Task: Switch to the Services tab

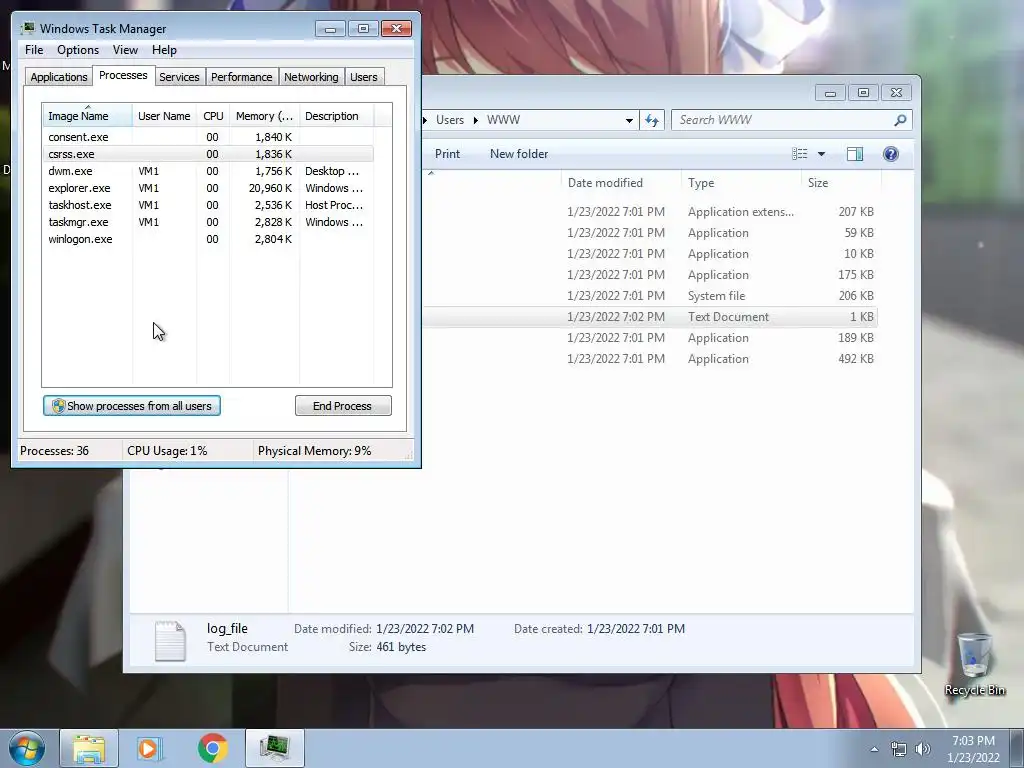Action: [x=179, y=77]
